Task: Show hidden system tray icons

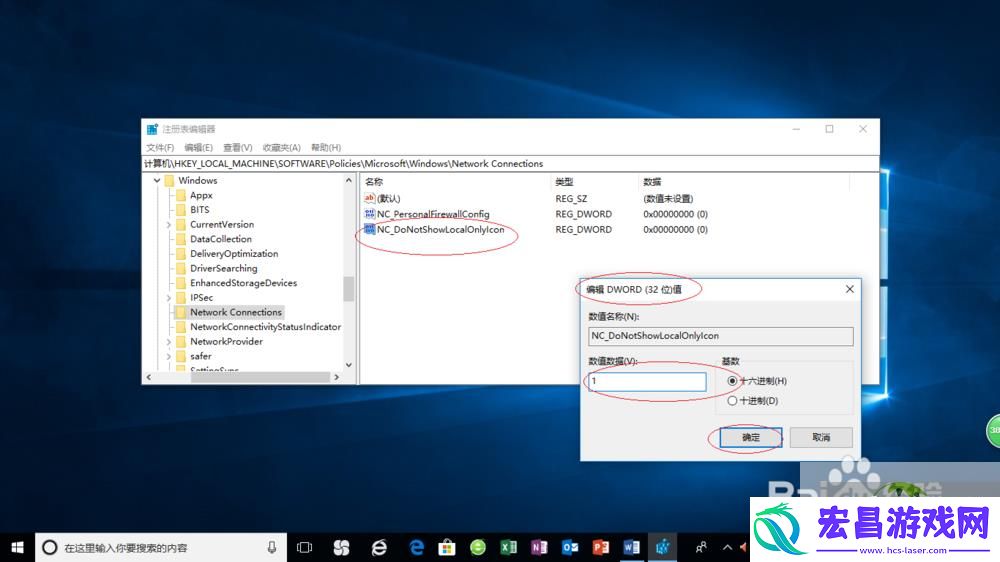Action: [727, 547]
